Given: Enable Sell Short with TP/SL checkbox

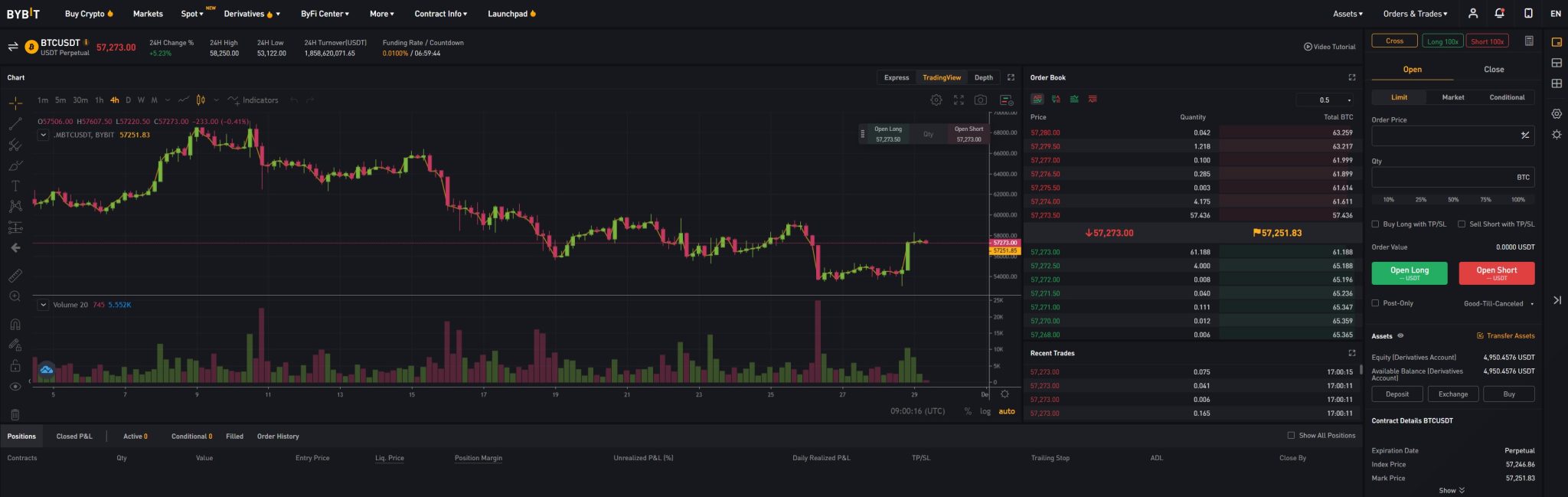Looking at the screenshot, I should 1462,224.
